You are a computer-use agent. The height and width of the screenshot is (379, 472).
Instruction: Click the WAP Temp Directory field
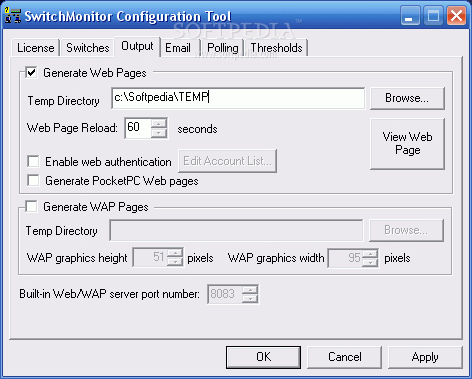coord(236,230)
